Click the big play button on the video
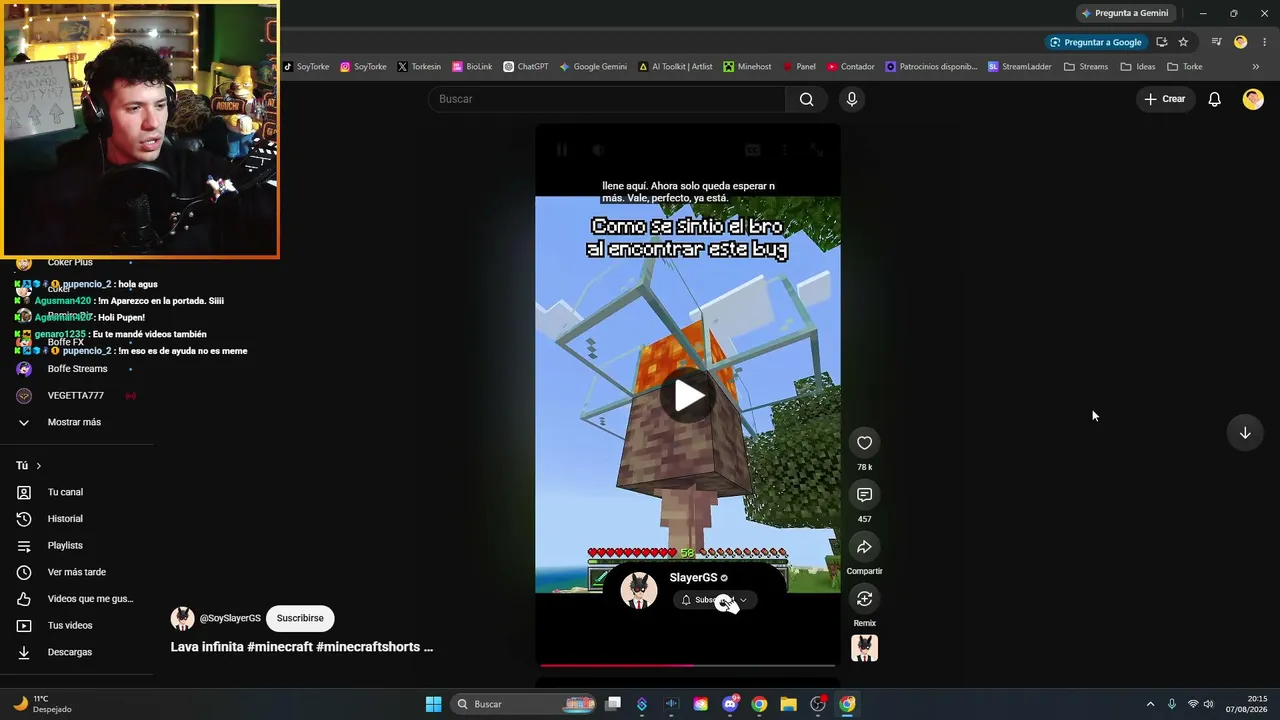Image resolution: width=1280 pixels, height=720 pixels. (x=688, y=396)
